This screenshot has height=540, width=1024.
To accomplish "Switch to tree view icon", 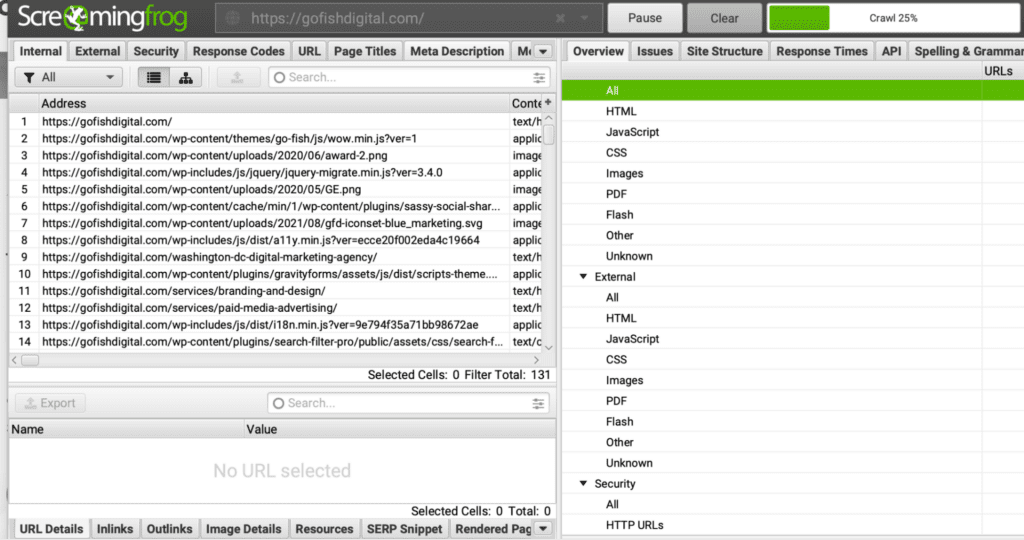I will pyautogui.click(x=185, y=78).
